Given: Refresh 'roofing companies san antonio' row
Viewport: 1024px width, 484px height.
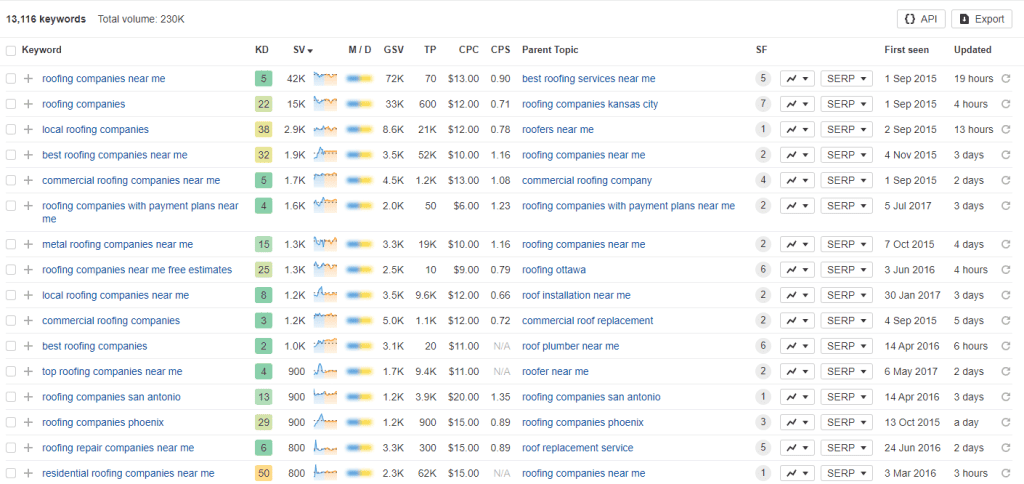Looking at the screenshot, I should point(1006,397).
